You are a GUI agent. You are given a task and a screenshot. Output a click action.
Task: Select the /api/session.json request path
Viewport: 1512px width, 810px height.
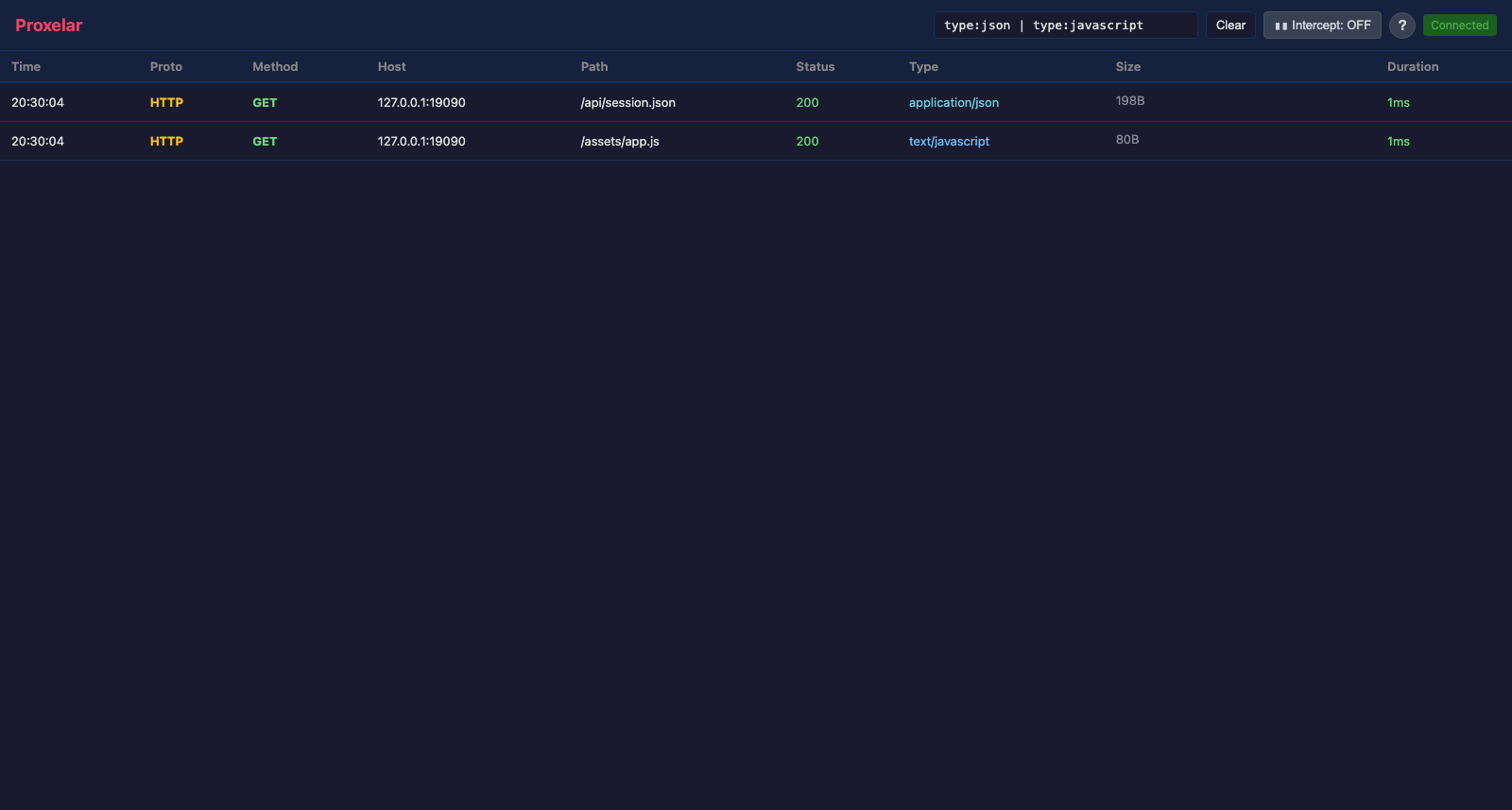(628, 103)
